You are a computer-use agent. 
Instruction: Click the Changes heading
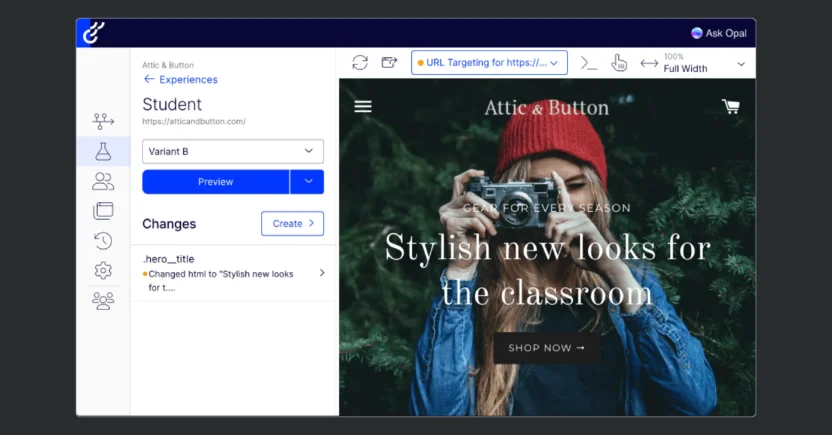169,224
